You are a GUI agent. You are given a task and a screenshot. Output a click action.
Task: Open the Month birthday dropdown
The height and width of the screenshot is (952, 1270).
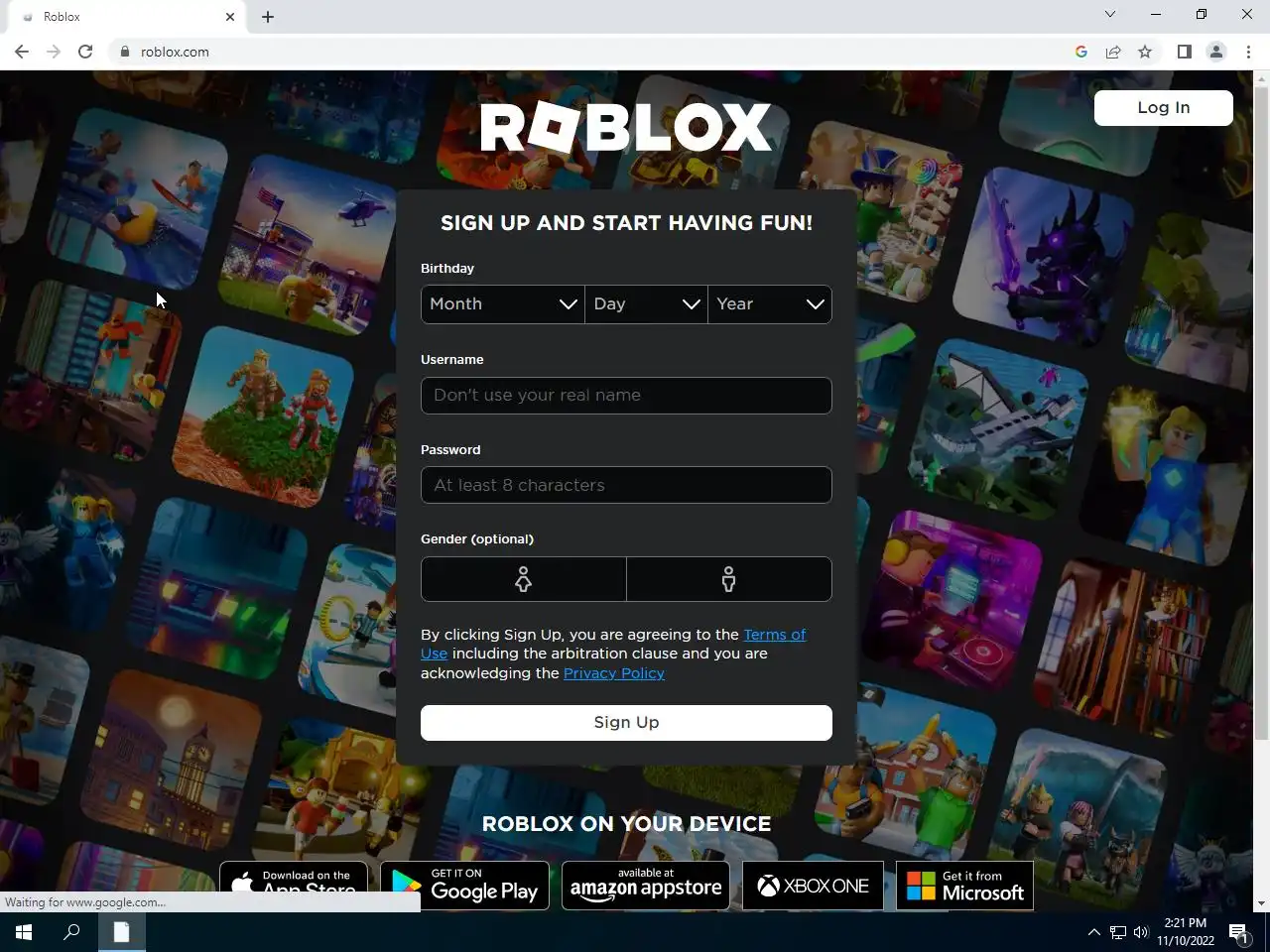(503, 304)
